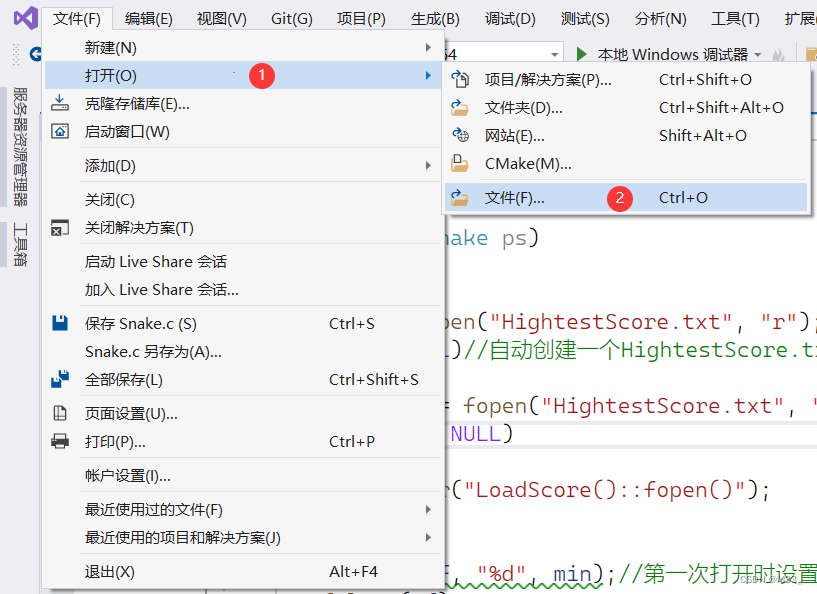Click the CMake open icon

[460, 163]
